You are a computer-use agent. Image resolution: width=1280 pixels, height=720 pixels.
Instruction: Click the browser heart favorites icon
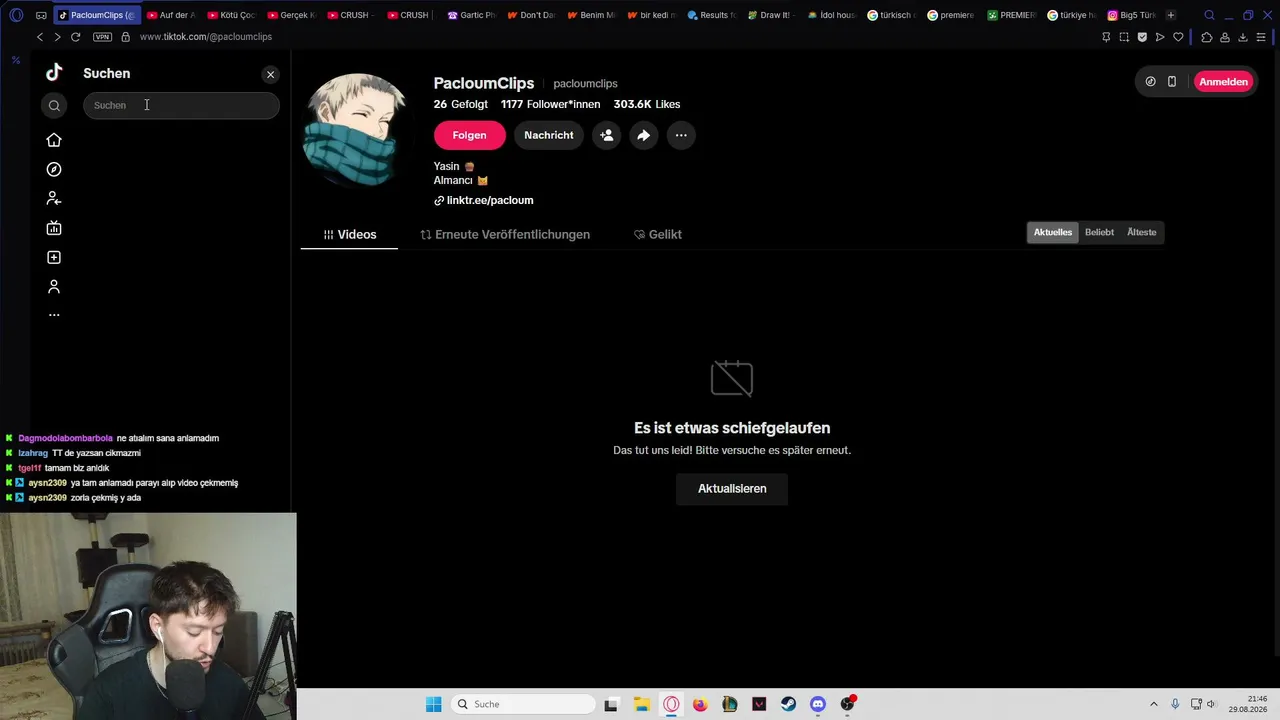tap(1178, 37)
